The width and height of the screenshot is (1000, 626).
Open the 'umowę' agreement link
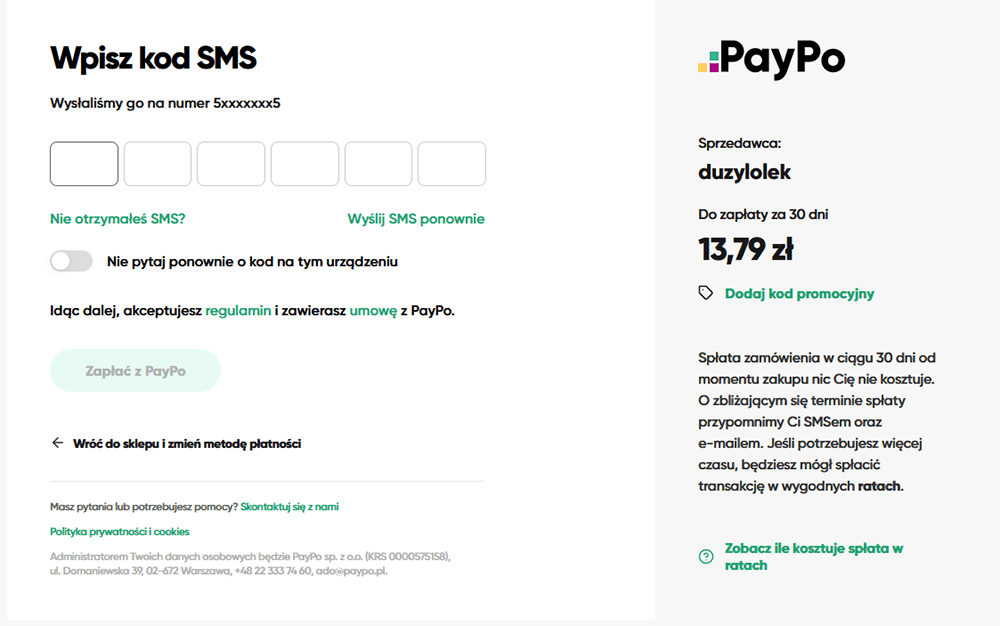(x=373, y=310)
